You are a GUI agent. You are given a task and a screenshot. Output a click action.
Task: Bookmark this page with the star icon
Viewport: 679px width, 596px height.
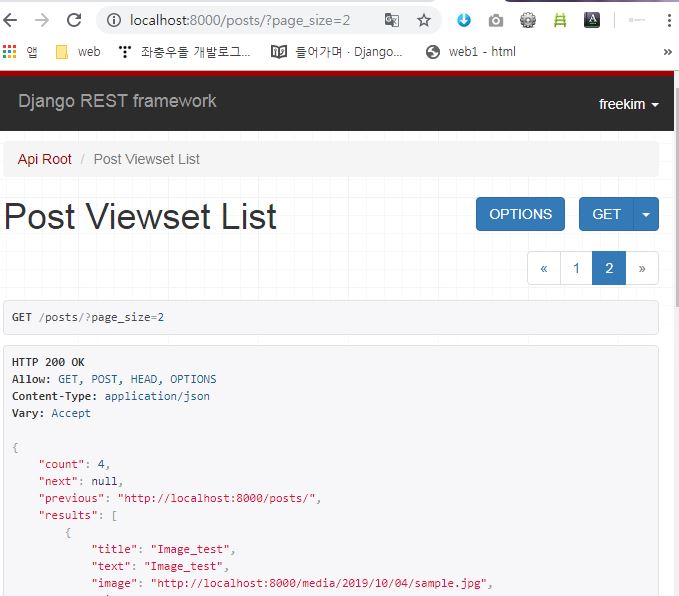[x=424, y=20]
